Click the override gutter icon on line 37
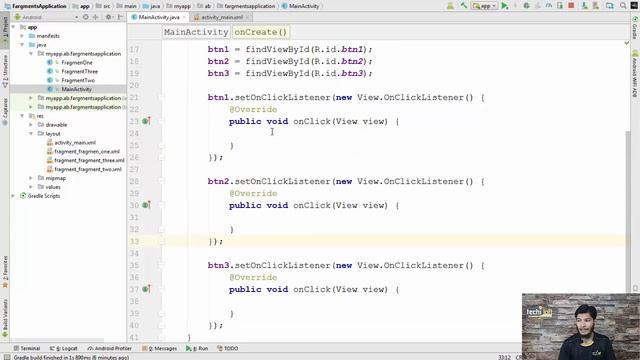The height and width of the screenshot is (360, 640). click(x=147, y=289)
